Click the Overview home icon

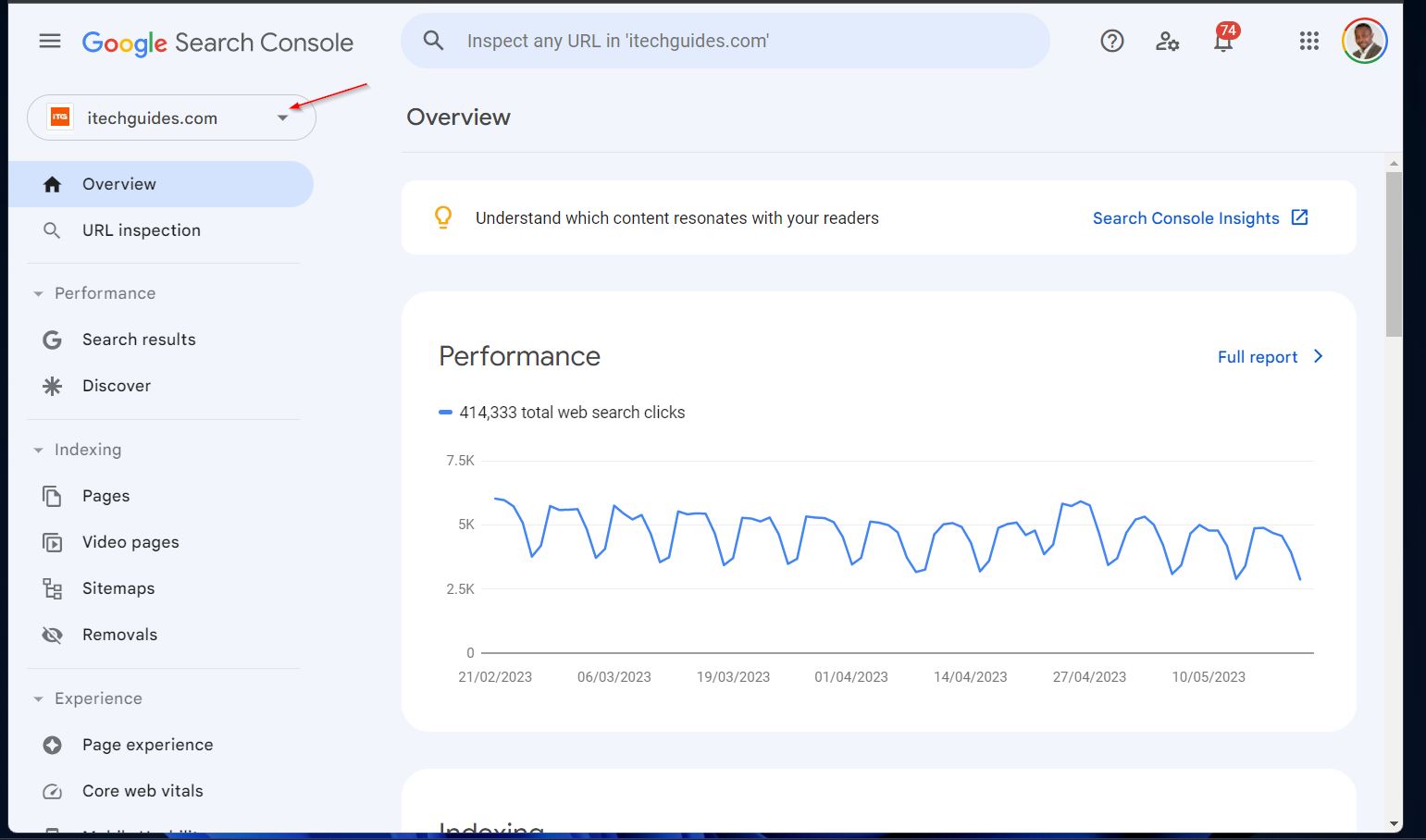click(x=53, y=184)
